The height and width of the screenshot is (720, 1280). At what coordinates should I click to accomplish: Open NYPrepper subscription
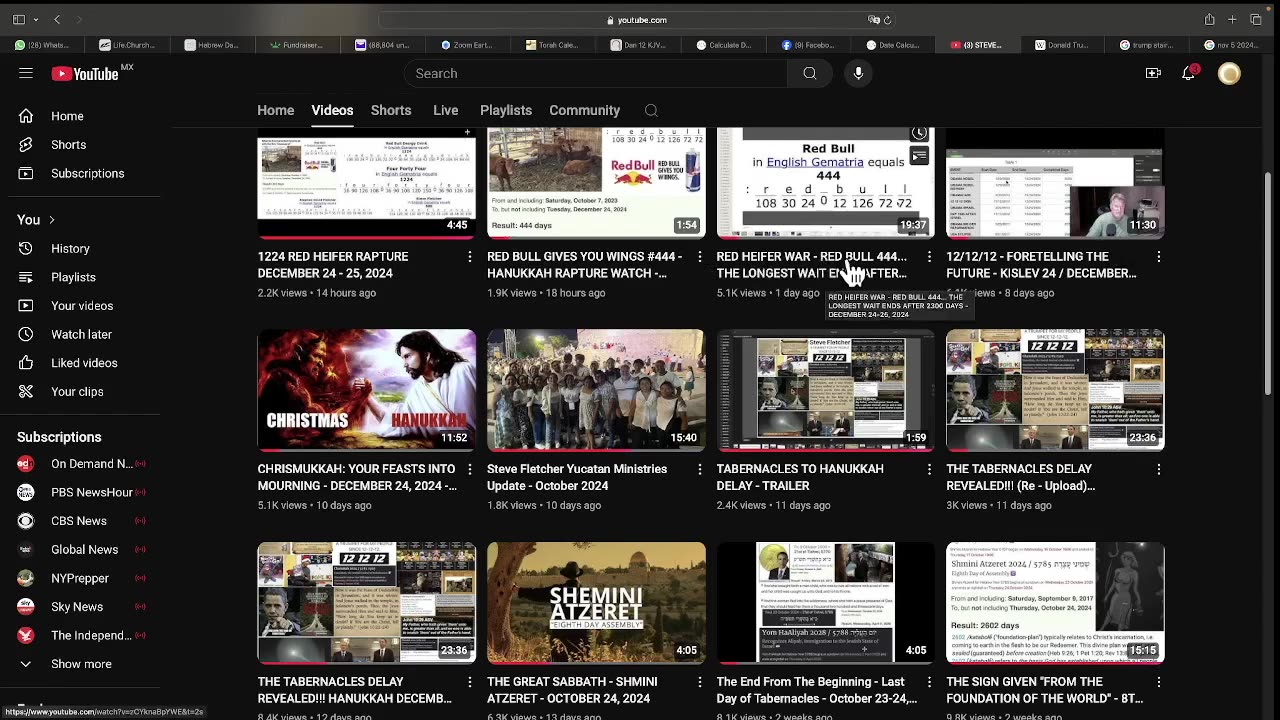point(80,578)
